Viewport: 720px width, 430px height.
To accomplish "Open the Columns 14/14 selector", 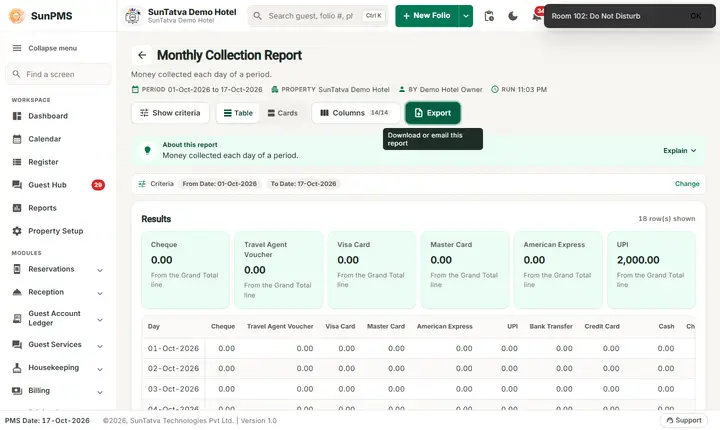I will pos(356,113).
